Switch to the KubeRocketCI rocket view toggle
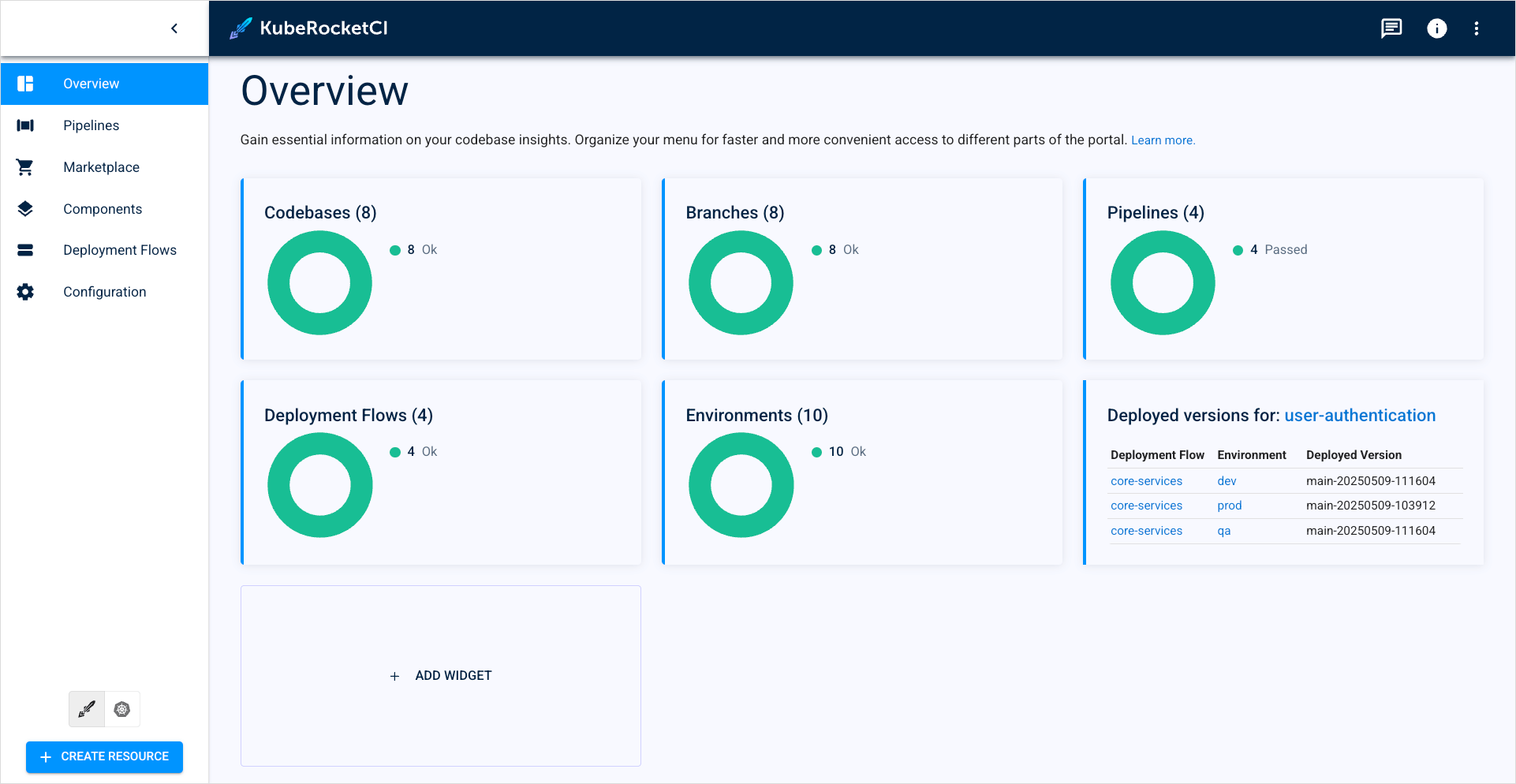1516x784 pixels. pyautogui.click(x=87, y=709)
